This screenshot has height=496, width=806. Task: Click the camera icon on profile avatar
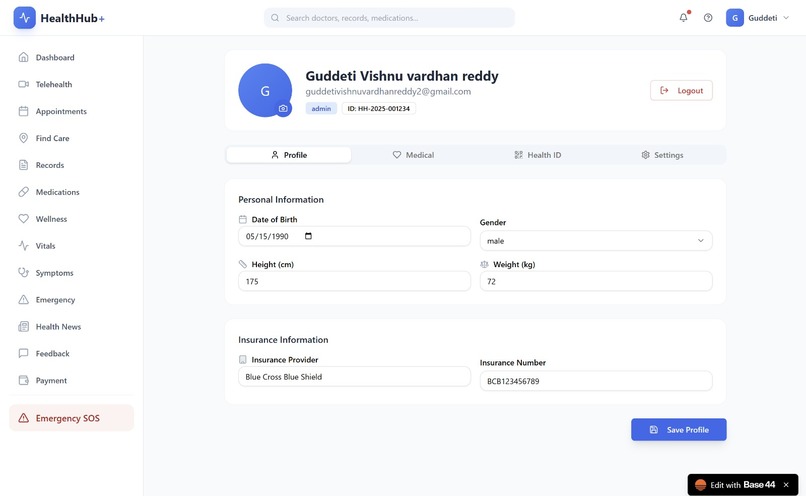coord(283,108)
